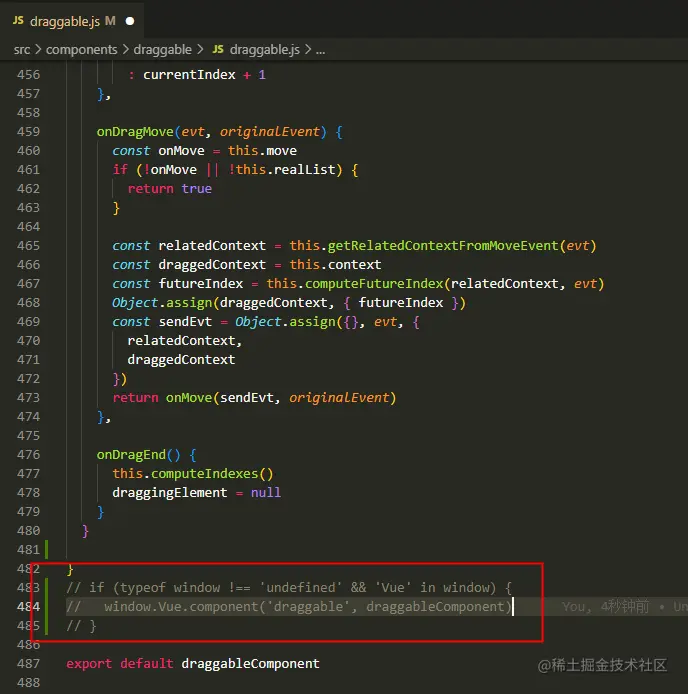The width and height of the screenshot is (688, 694).
Task: Click 'this.realList' on line 461
Action: 286,170
